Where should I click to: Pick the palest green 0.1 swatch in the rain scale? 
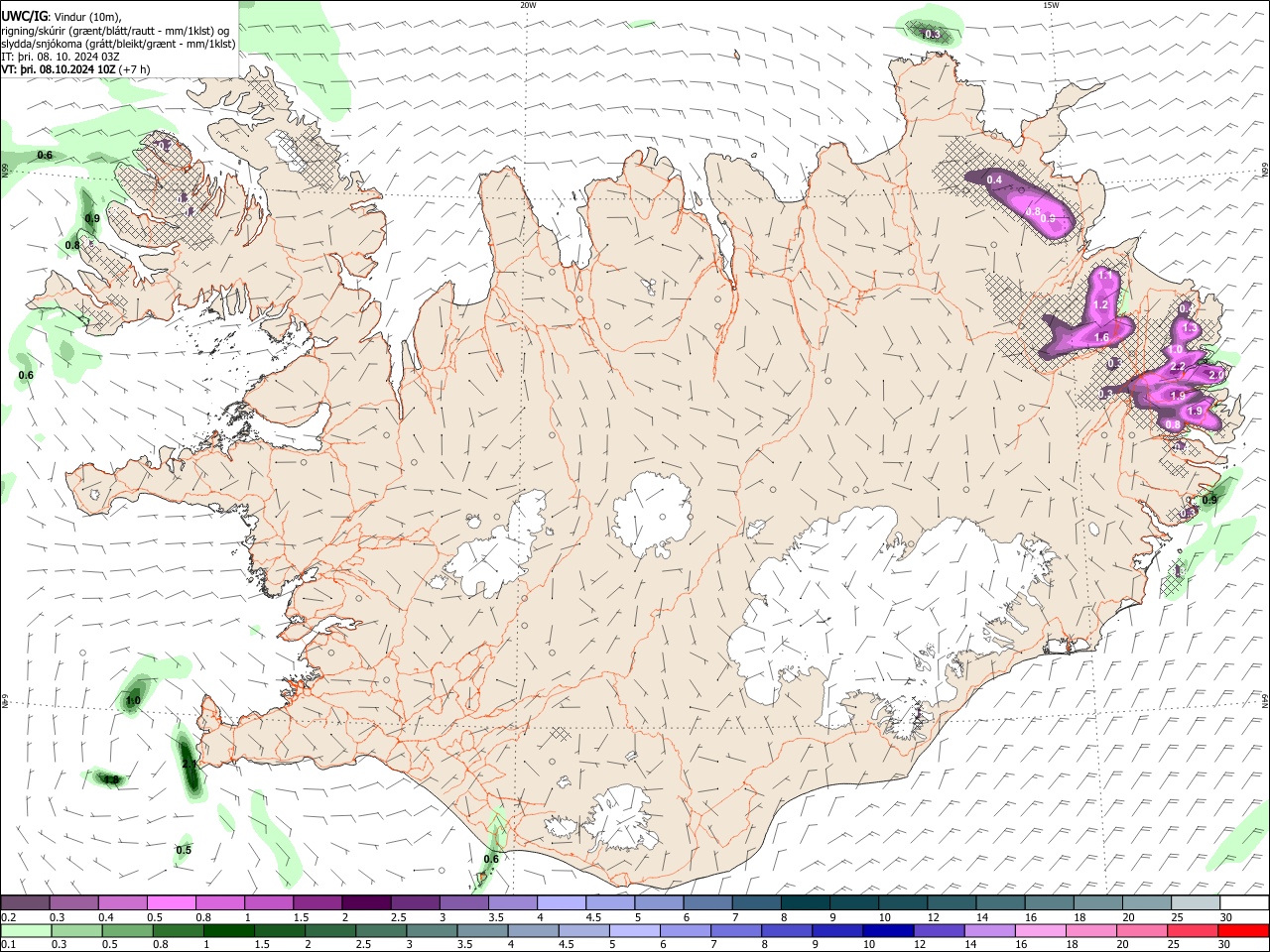click(26, 930)
